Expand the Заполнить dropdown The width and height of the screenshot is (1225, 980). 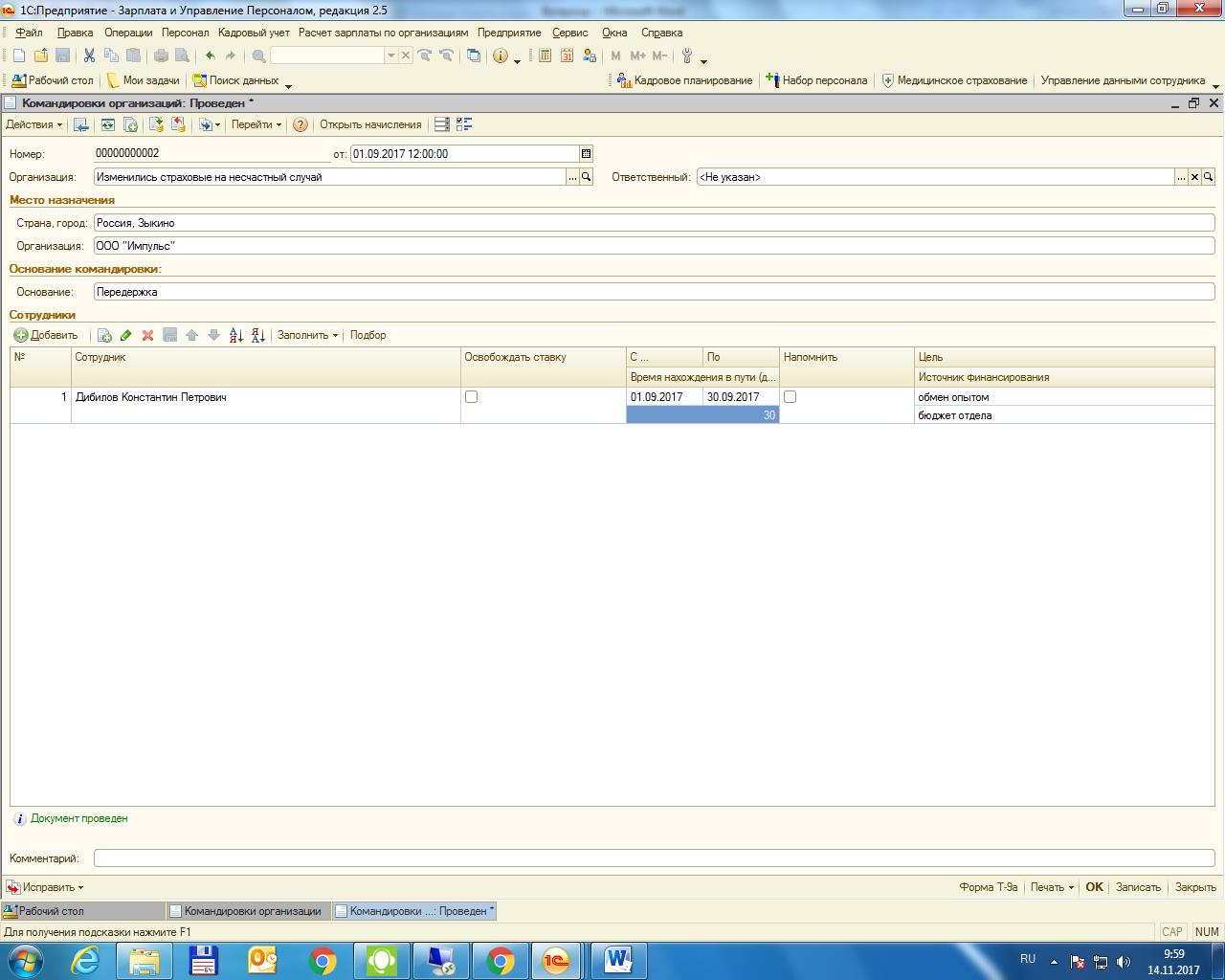[x=307, y=335]
